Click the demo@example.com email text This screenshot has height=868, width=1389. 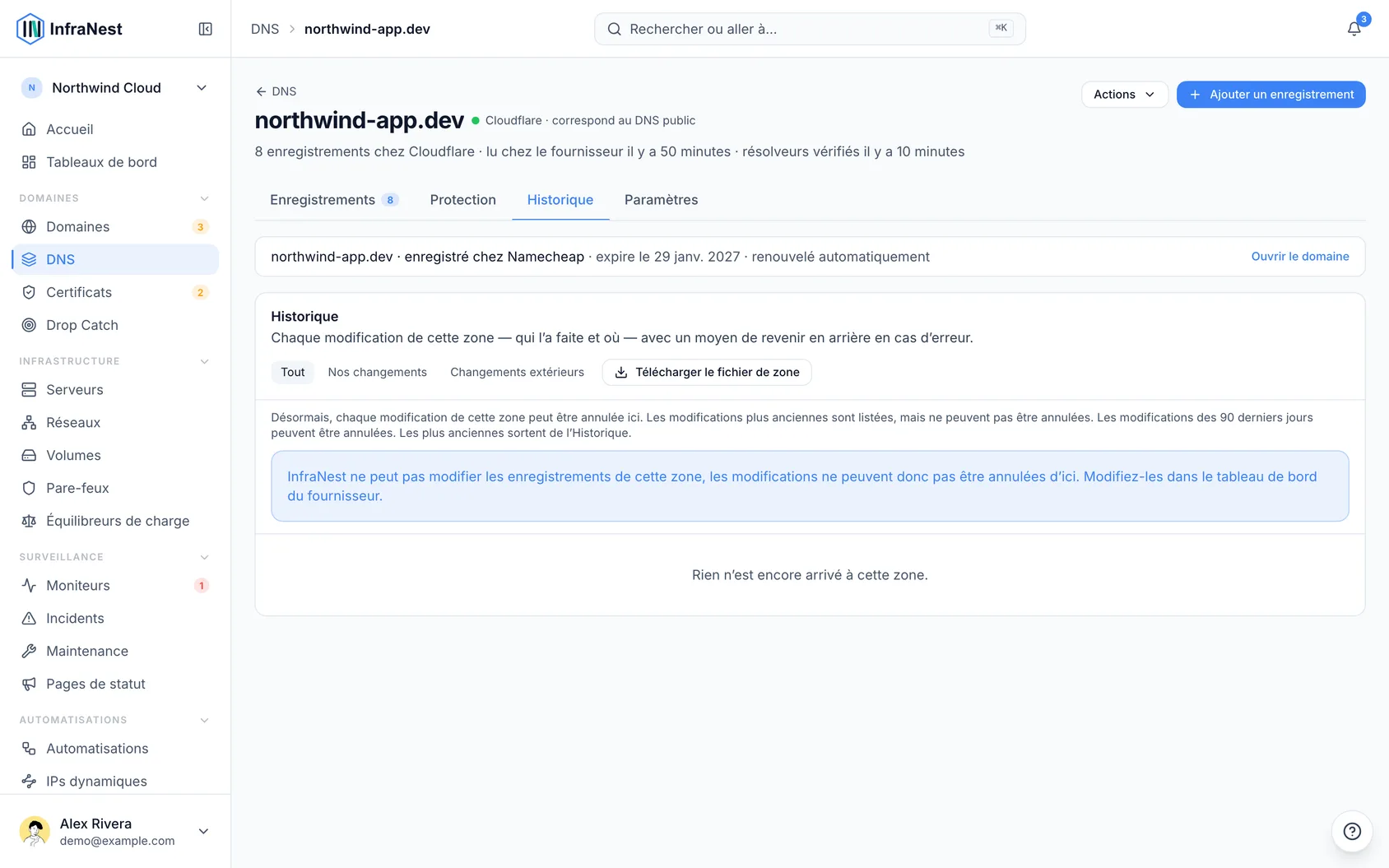point(118,841)
